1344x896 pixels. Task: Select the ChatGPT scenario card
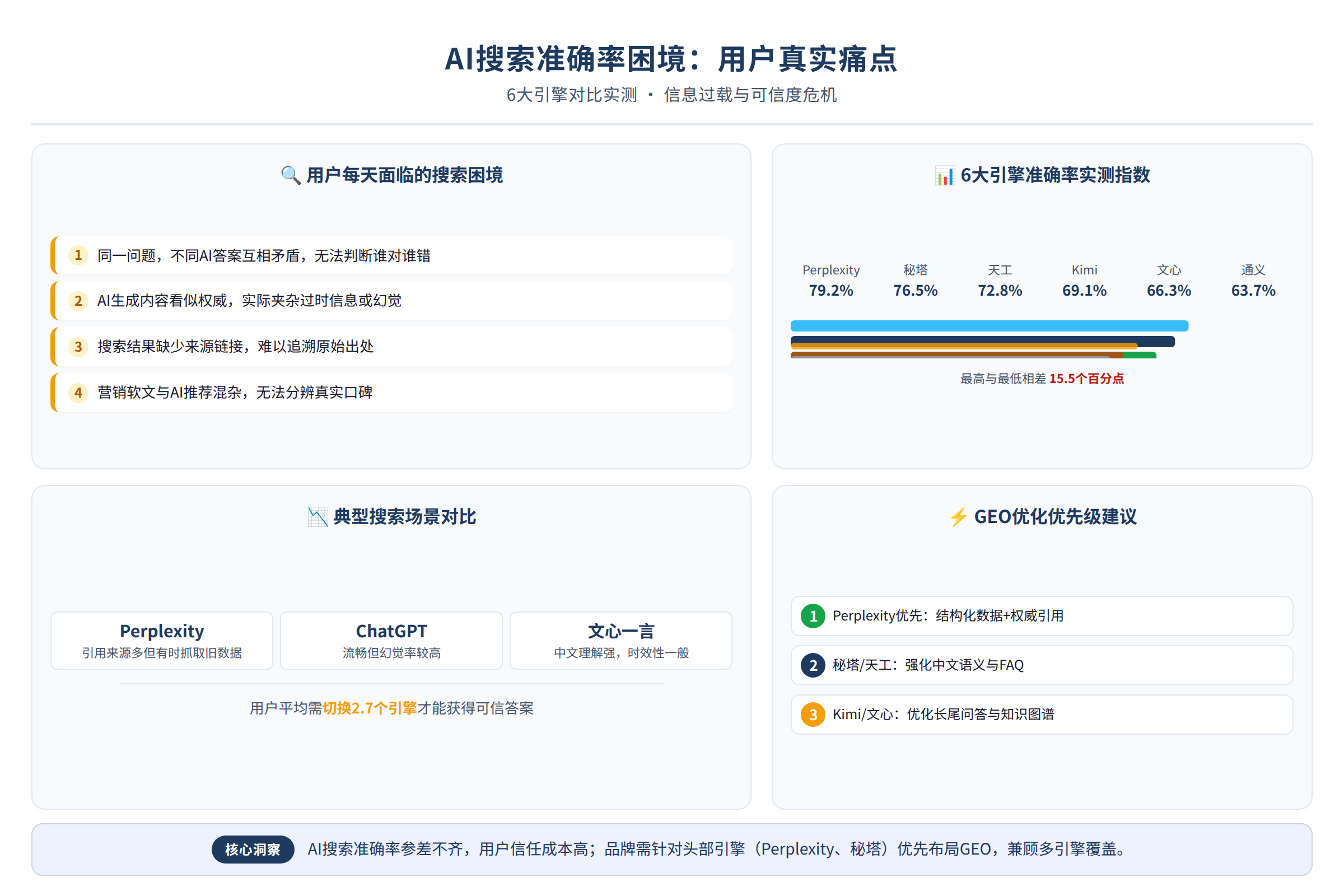click(391, 641)
